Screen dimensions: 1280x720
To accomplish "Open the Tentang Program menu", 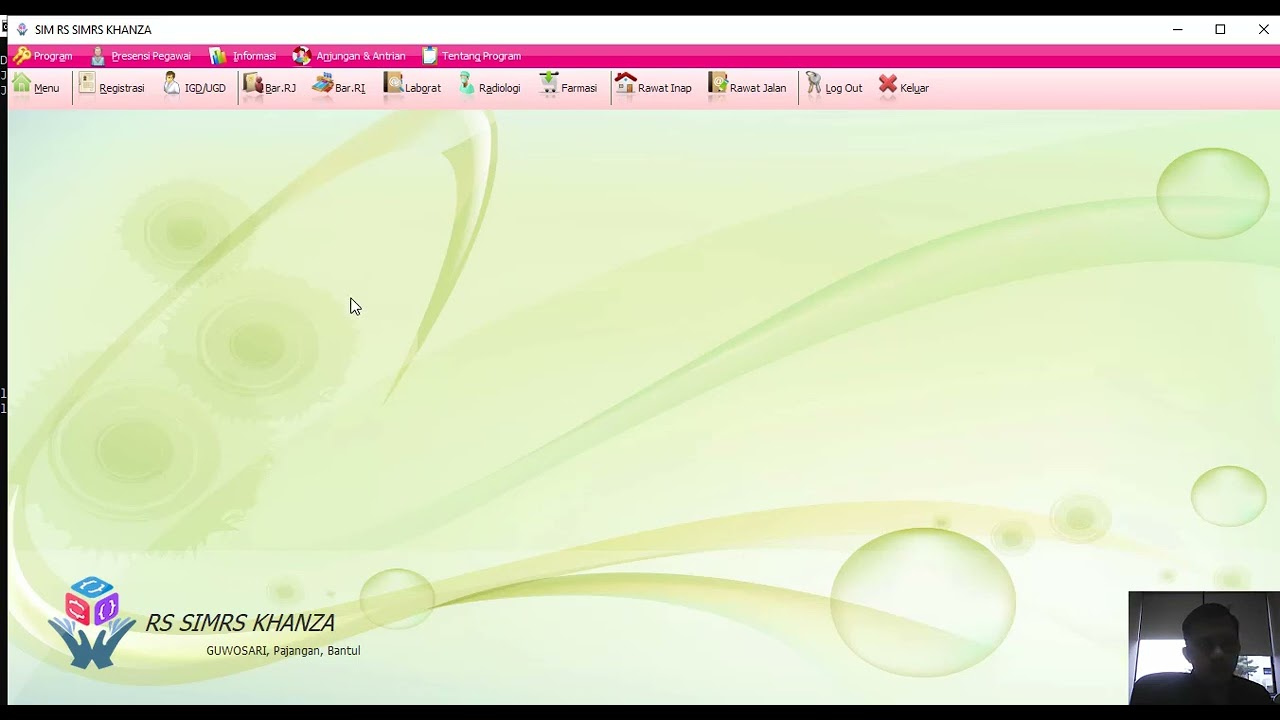I will pos(471,56).
